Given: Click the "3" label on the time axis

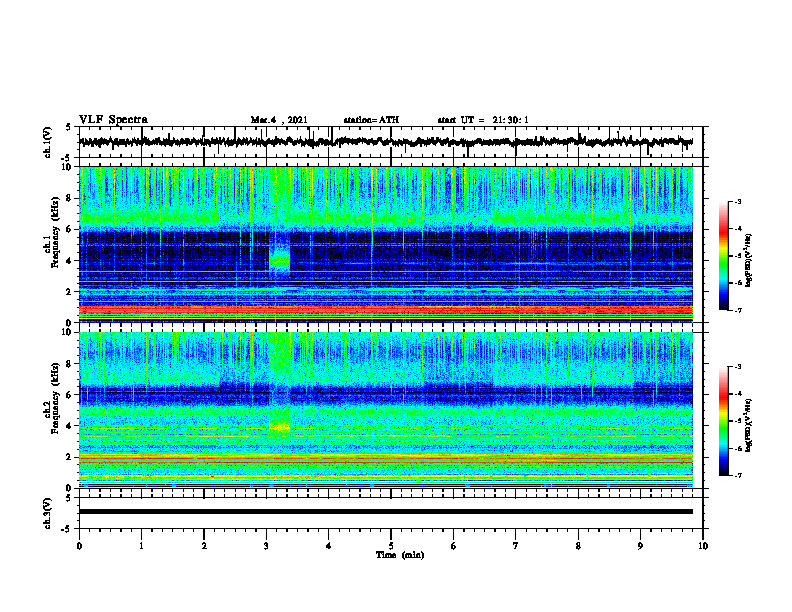Looking at the screenshot, I should (266, 546).
